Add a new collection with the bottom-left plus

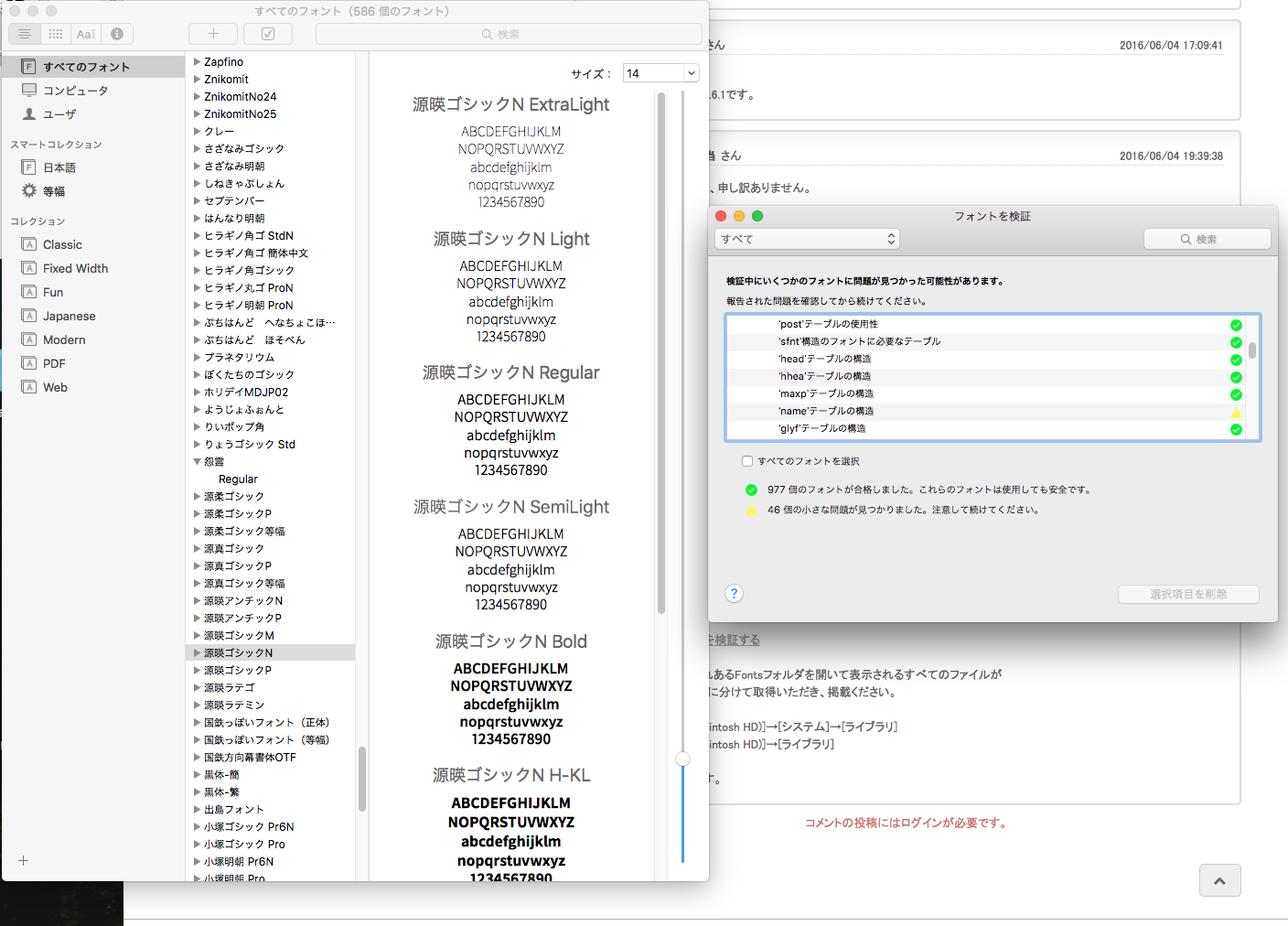[24, 861]
